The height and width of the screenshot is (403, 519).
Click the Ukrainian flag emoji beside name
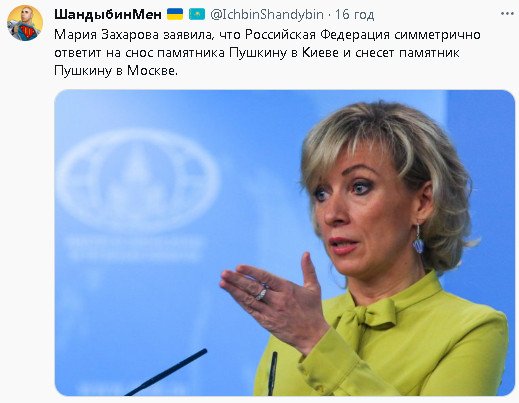pos(175,14)
